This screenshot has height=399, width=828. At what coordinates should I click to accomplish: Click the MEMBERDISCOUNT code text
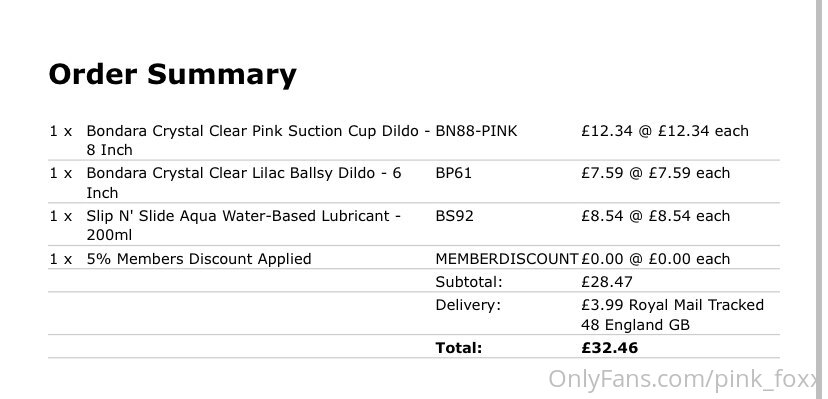[507, 259]
